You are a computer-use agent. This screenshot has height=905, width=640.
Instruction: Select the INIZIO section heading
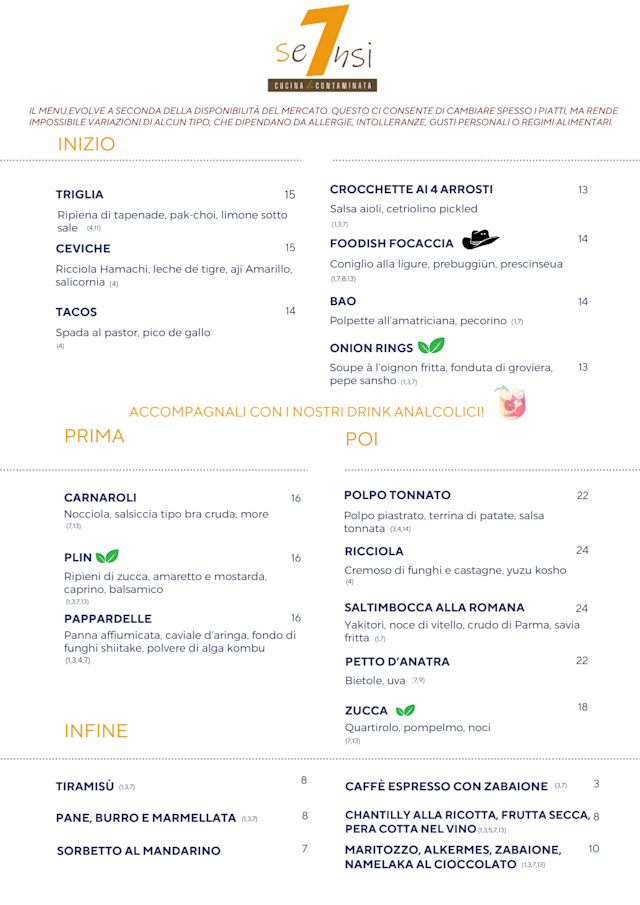point(86,144)
